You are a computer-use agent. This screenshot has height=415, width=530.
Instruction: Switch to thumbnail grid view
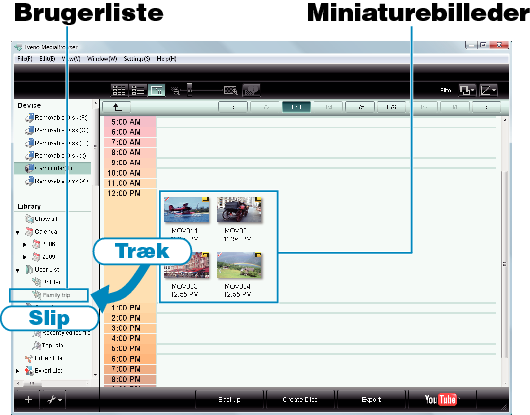coord(119,90)
